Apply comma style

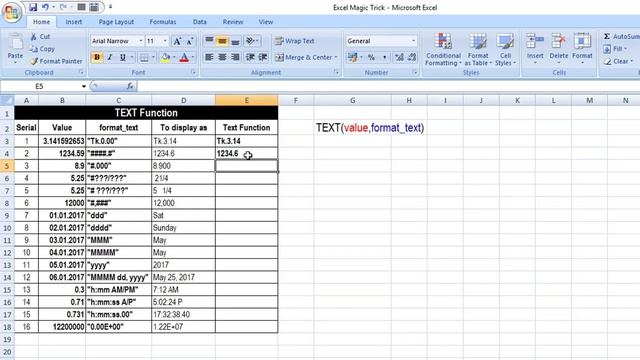tap(384, 58)
